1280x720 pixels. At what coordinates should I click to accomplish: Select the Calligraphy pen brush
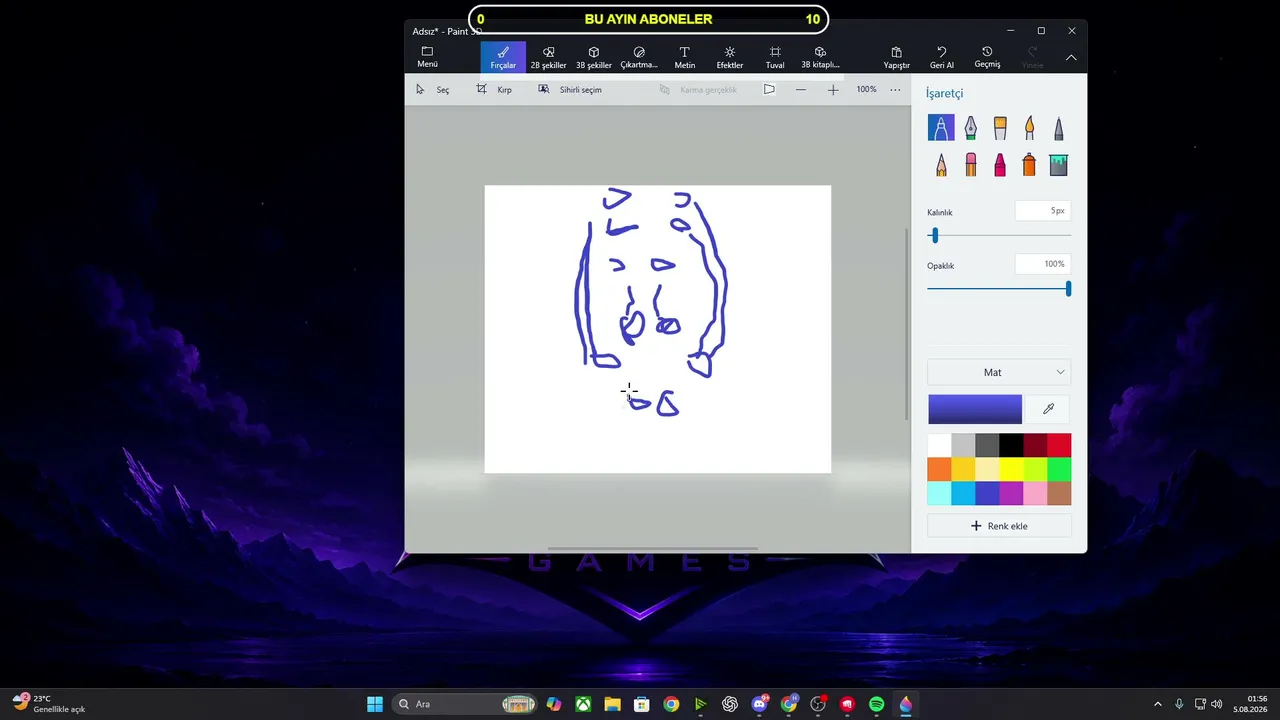tap(970, 128)
